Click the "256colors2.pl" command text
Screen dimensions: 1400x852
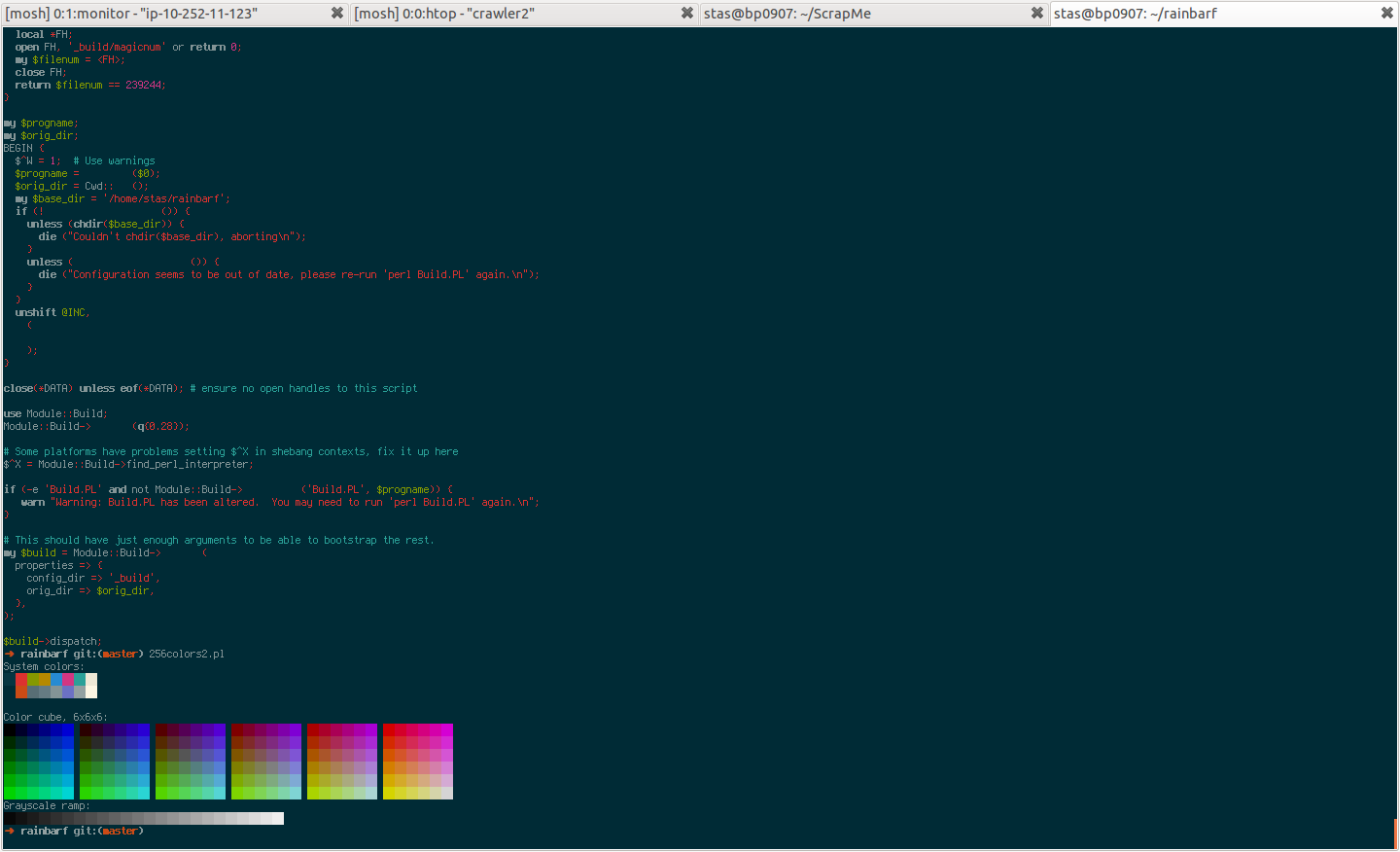(187, 655)
